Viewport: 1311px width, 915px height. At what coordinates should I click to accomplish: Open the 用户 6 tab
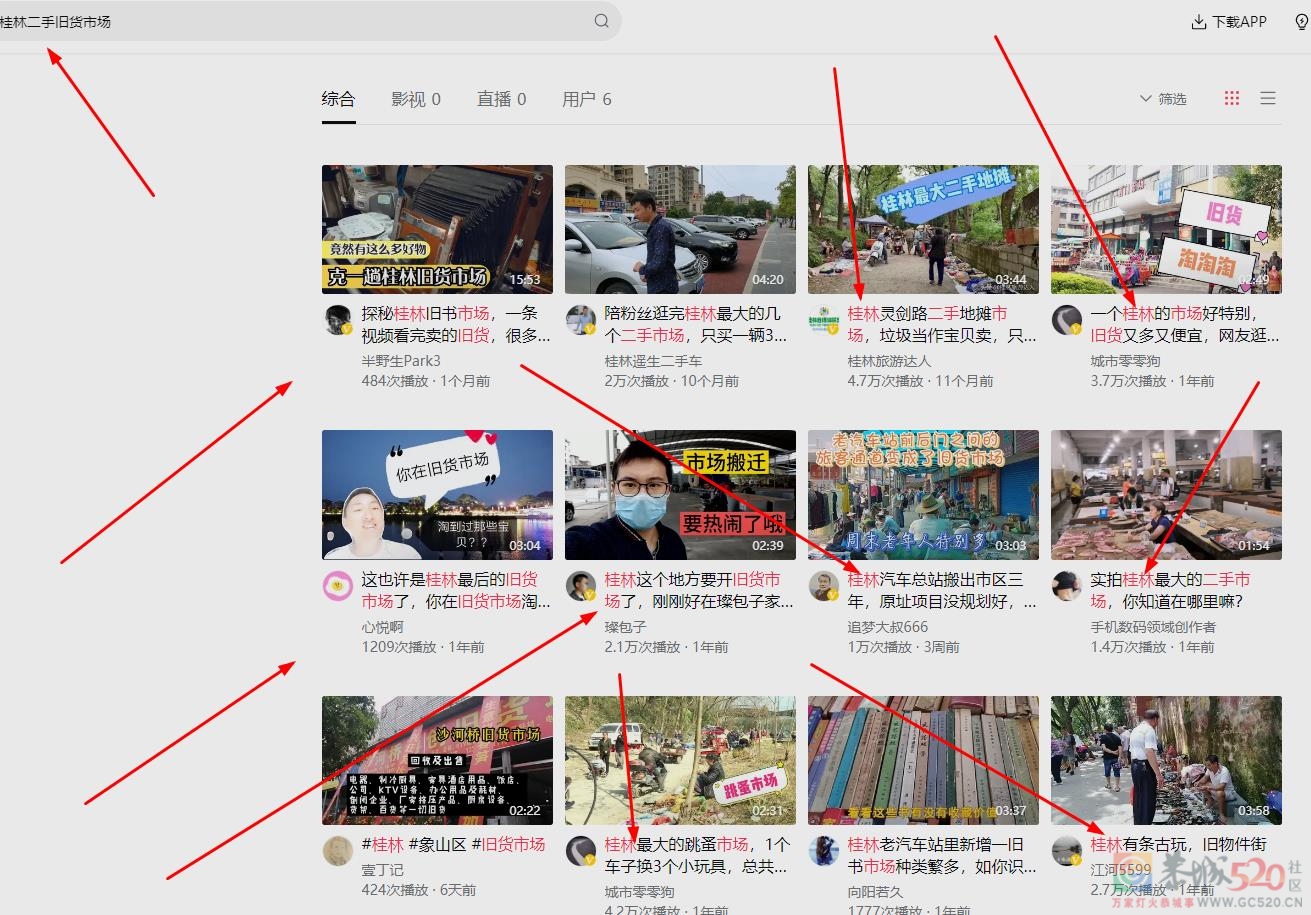pos(587,98)
